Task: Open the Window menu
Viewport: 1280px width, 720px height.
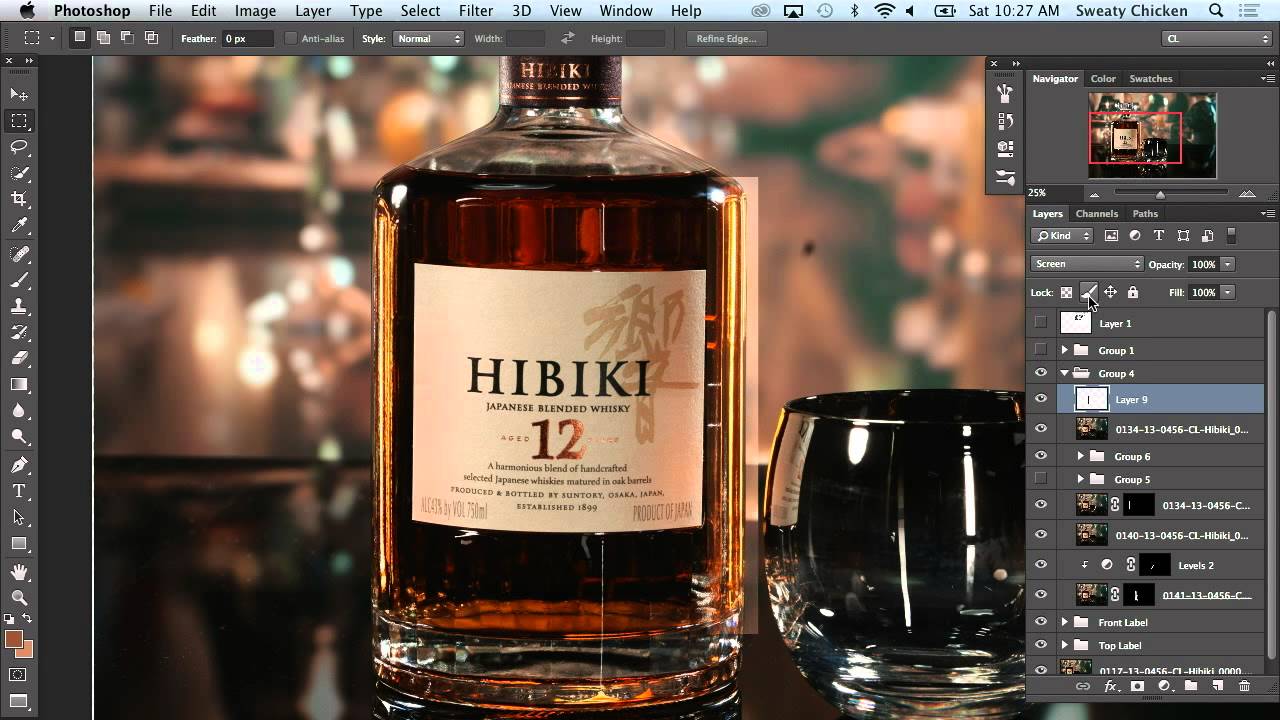Action: click(626, 11)
